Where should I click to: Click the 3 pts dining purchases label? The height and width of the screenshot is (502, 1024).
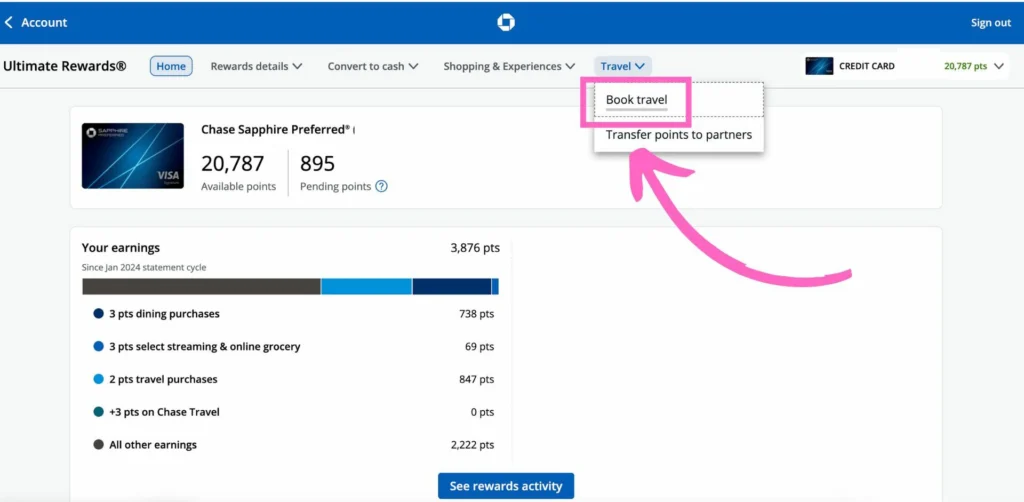click(x=165, y=313)
